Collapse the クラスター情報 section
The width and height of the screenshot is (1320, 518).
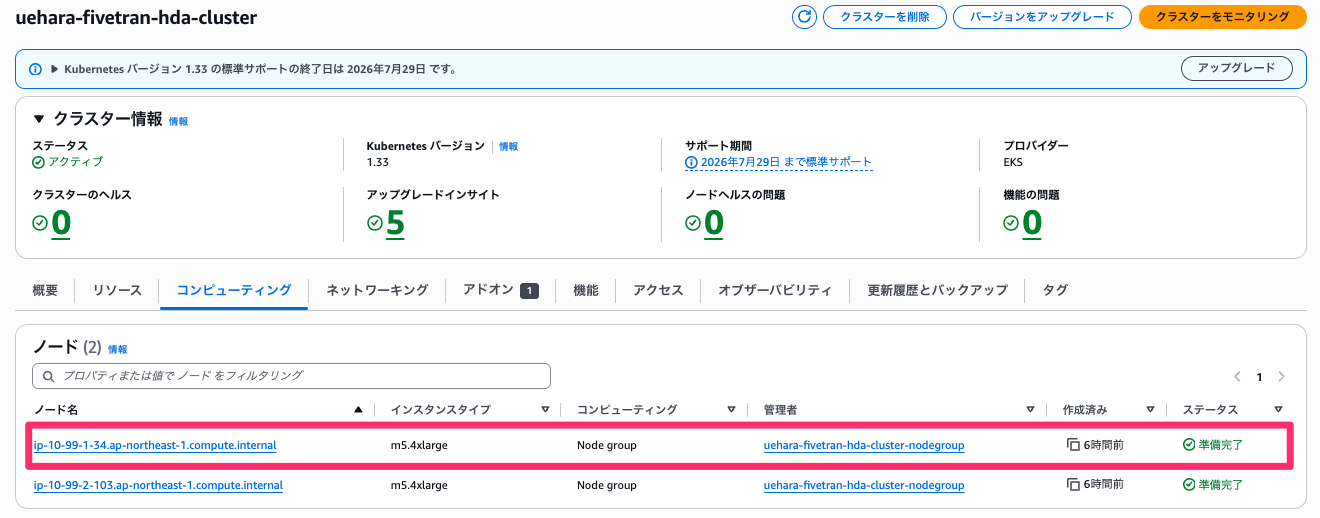pyautogui.click(x=39, y=119)
